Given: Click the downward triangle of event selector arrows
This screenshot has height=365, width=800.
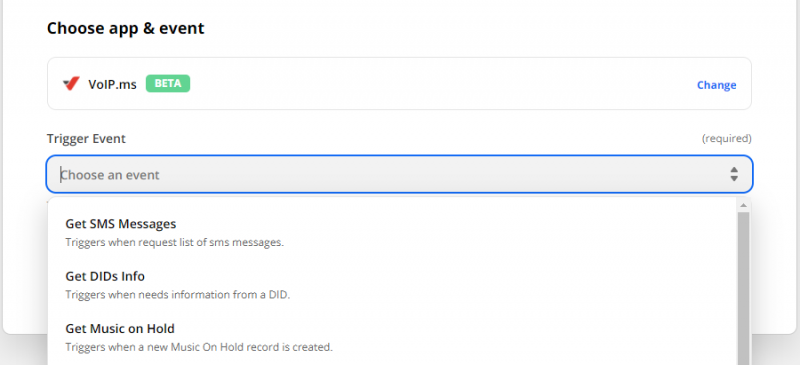Looking at the screenshot, I should (734, 179).
